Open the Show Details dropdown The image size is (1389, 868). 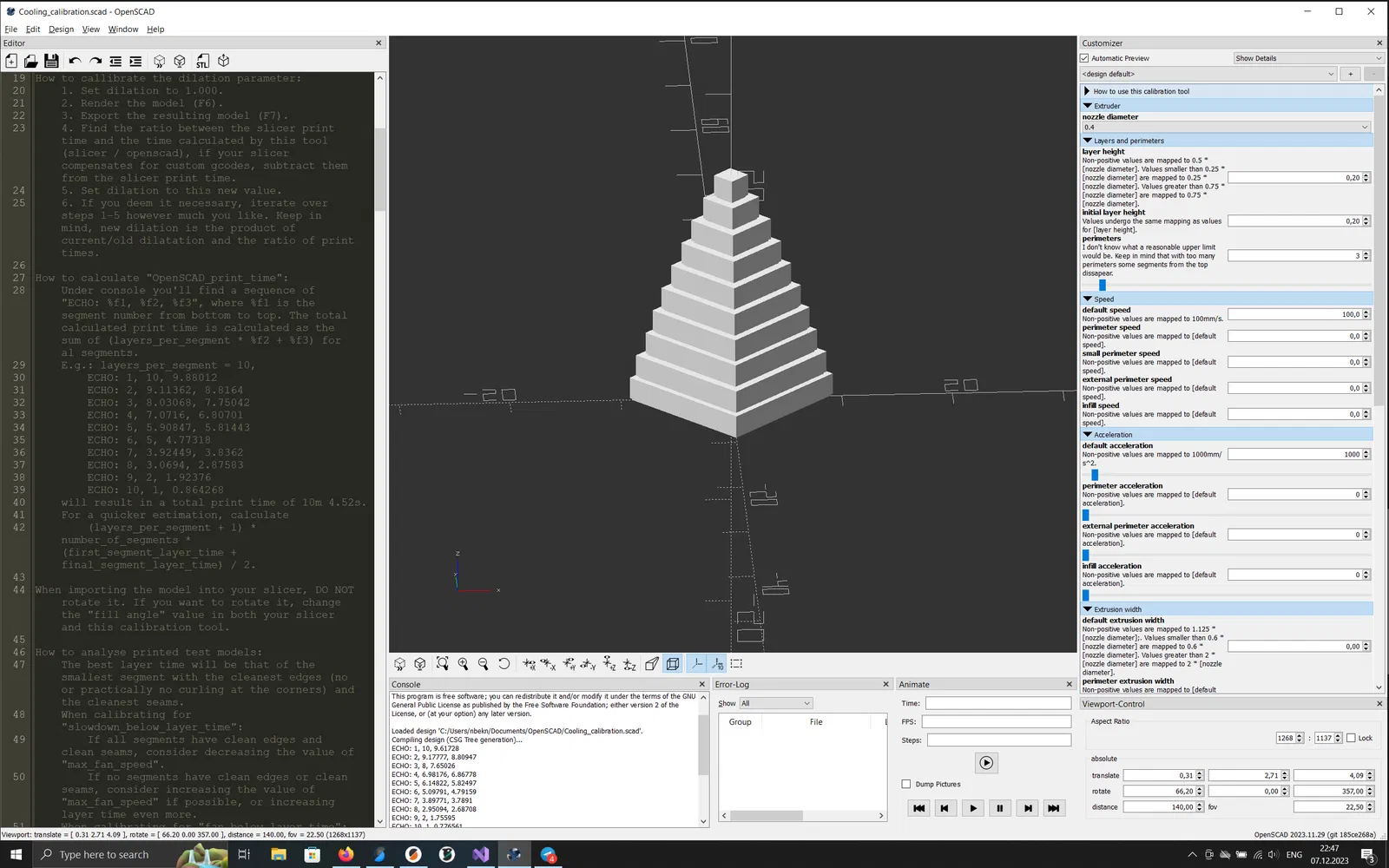(1308, 58)
